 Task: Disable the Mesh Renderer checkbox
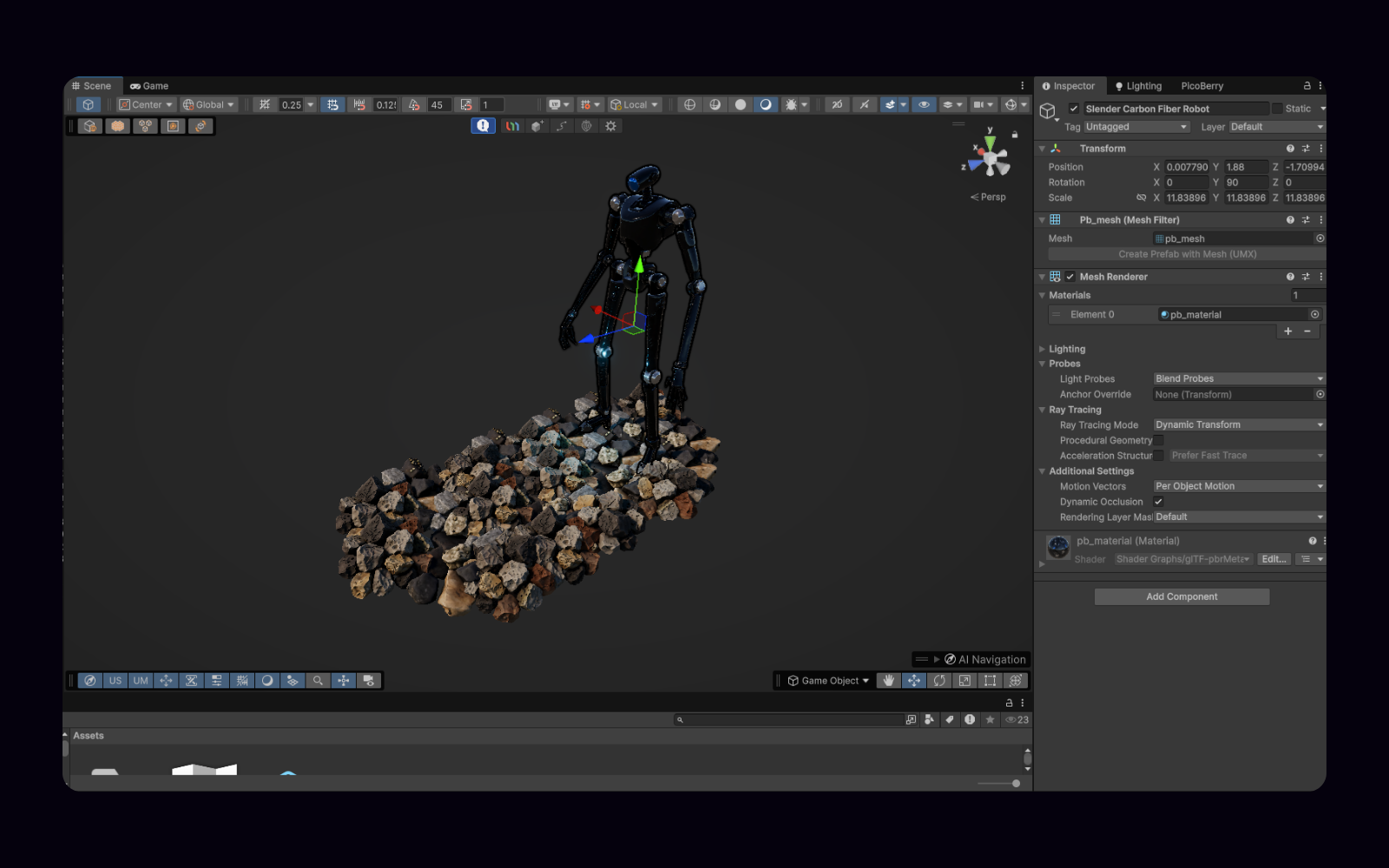[1070, 277]
